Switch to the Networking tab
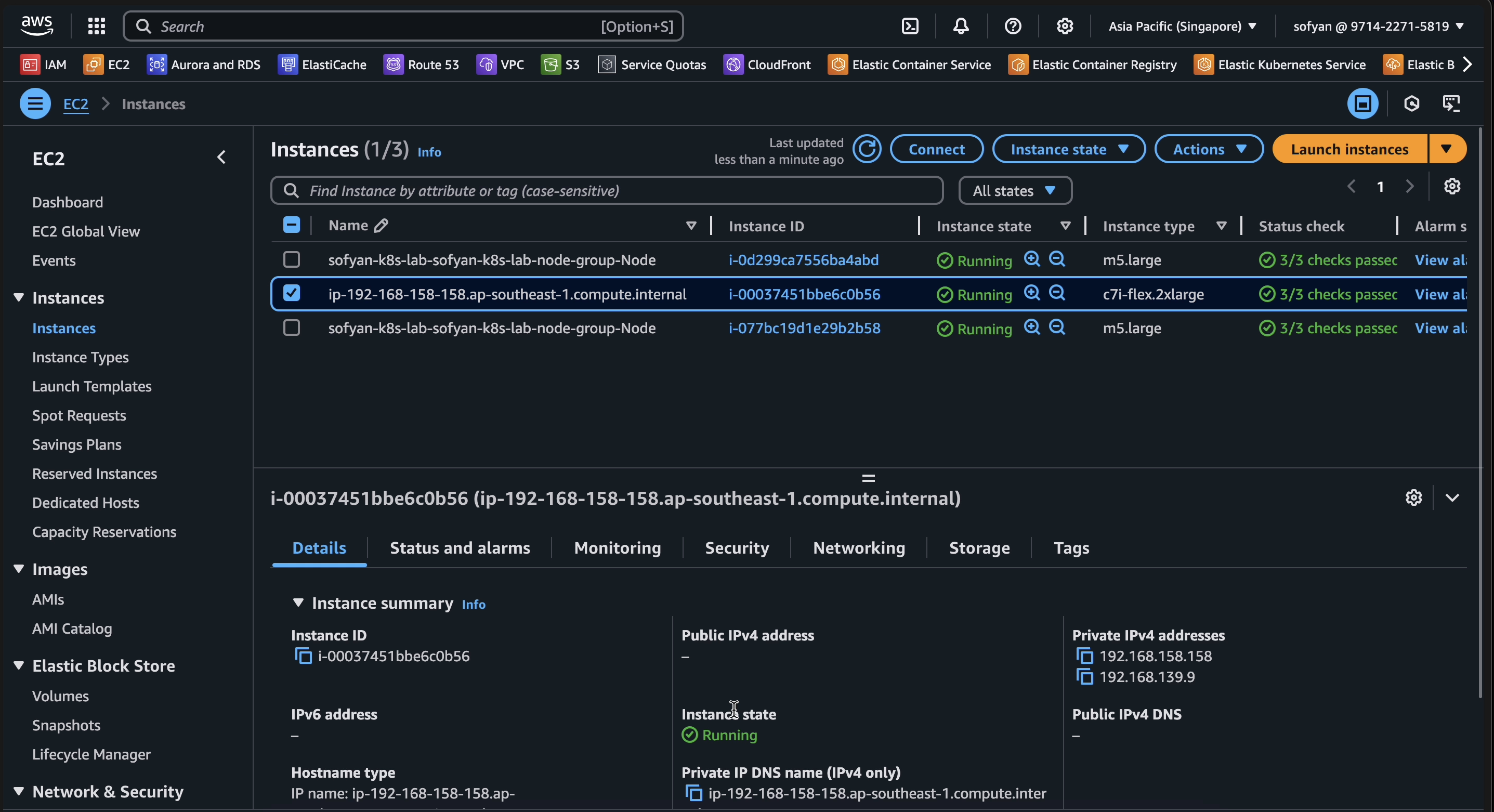 pos(858,548)
